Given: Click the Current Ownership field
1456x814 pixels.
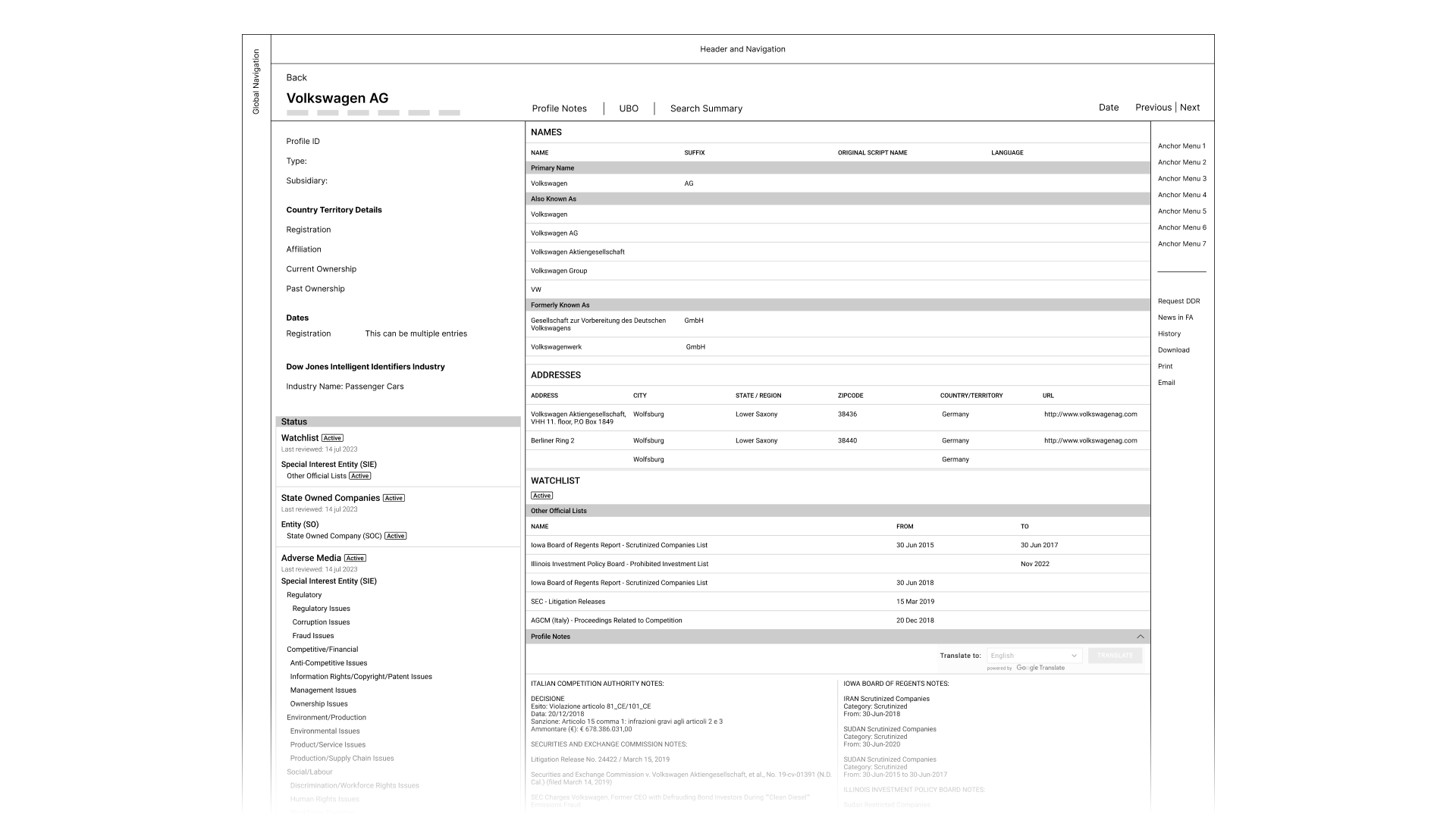Looking at the screenshot, I should click(321, 269).
